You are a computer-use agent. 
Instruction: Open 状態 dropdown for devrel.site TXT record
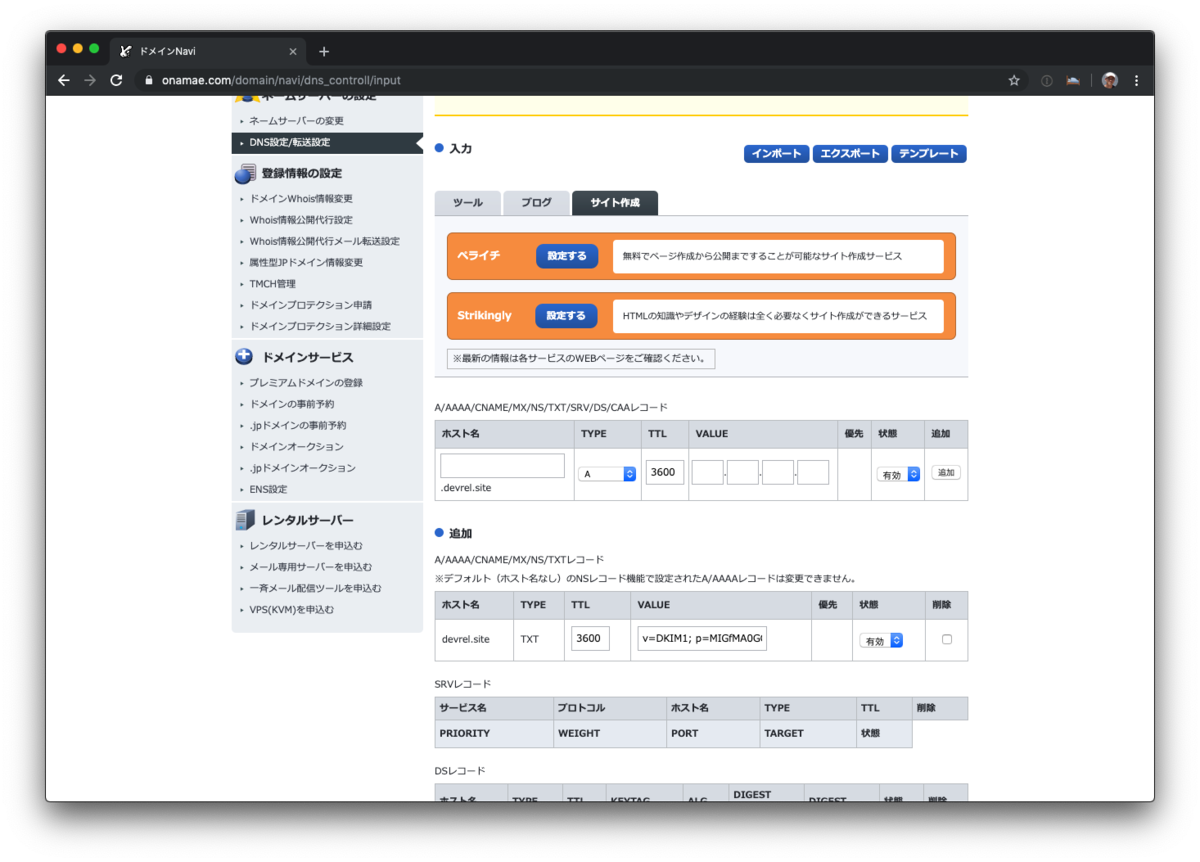coord(881,640)
